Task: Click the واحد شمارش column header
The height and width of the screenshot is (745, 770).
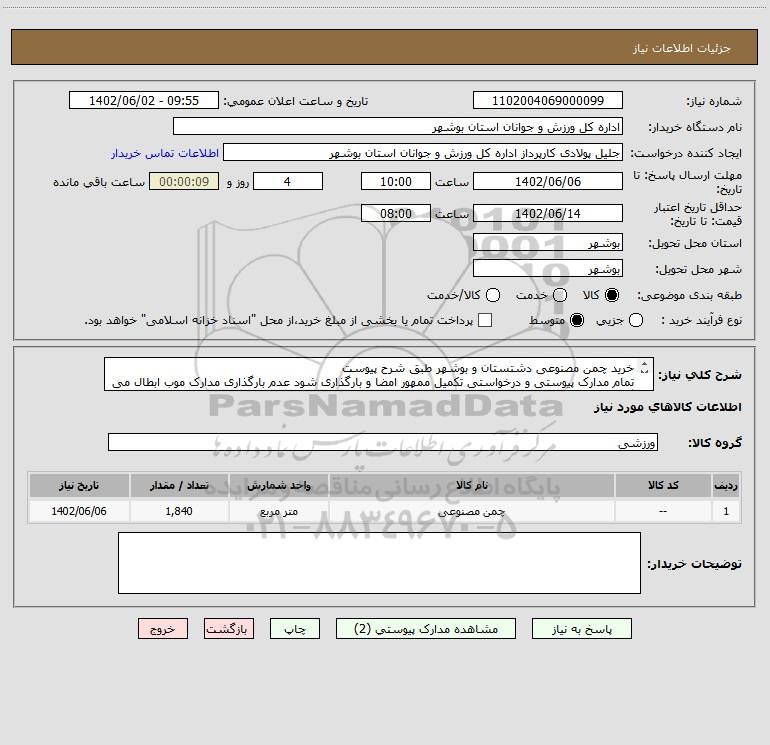Action: click(278, 485)
